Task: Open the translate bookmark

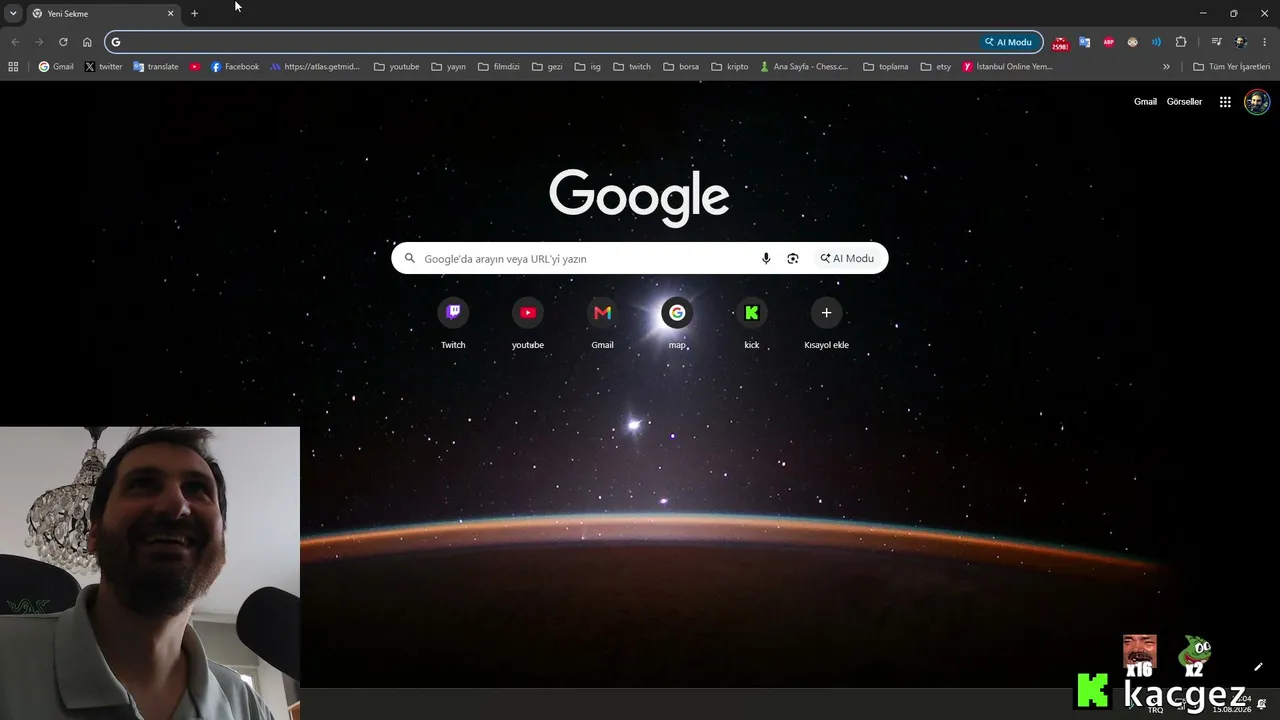Action: [156, 67]
